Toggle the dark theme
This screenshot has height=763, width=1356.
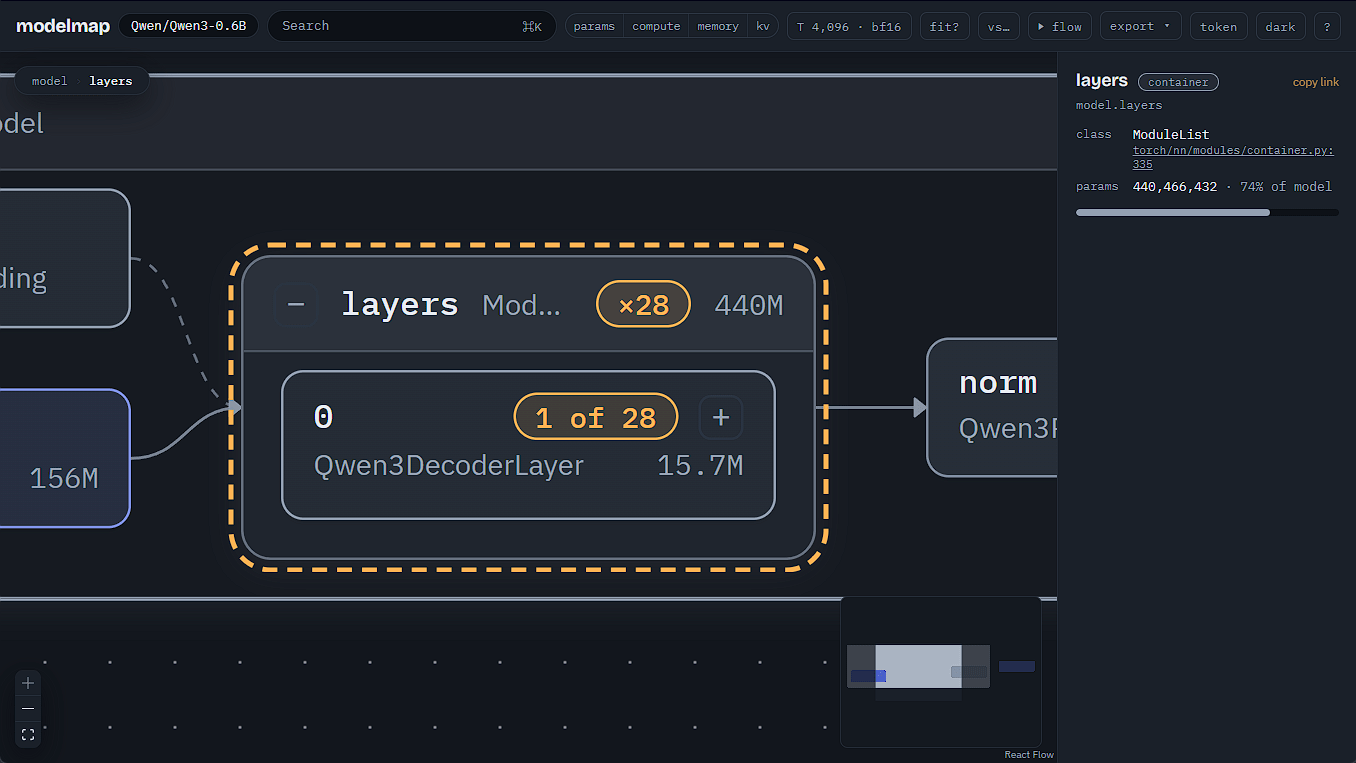(x=1280, y=26)
